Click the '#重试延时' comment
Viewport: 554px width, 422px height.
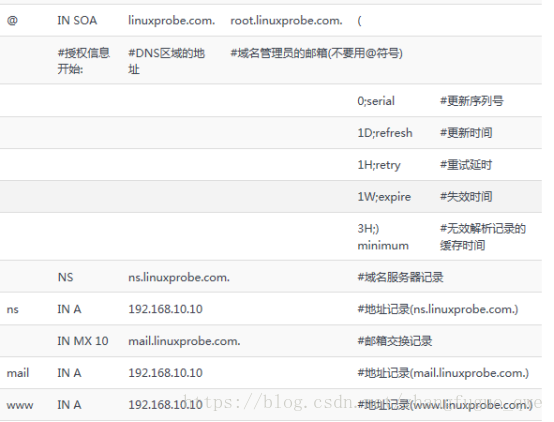tap(466, 165)
